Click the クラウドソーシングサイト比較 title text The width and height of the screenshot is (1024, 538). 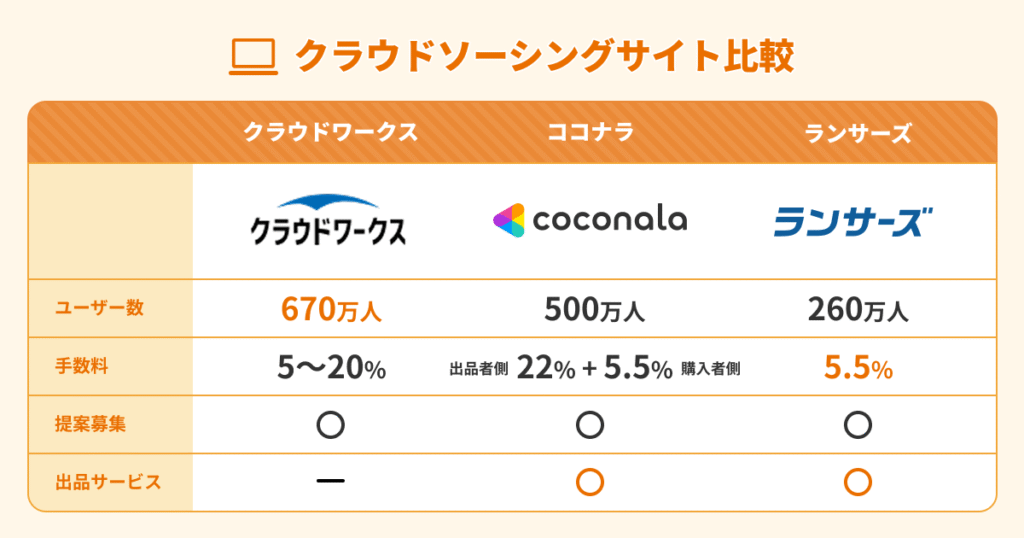coord(545,57)
